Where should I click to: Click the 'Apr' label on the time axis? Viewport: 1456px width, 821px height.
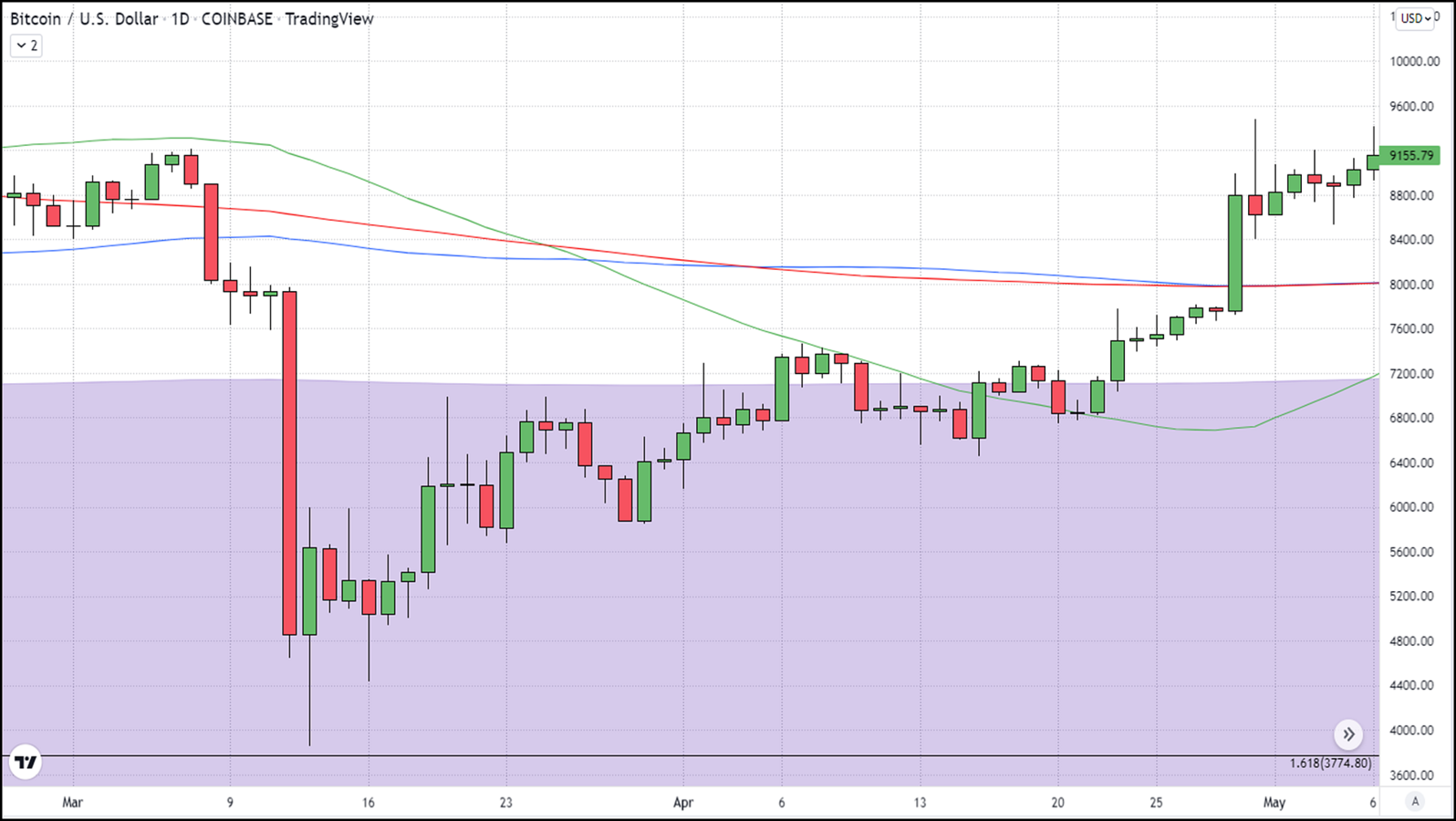pyautogui.click(x=683, y=803)
